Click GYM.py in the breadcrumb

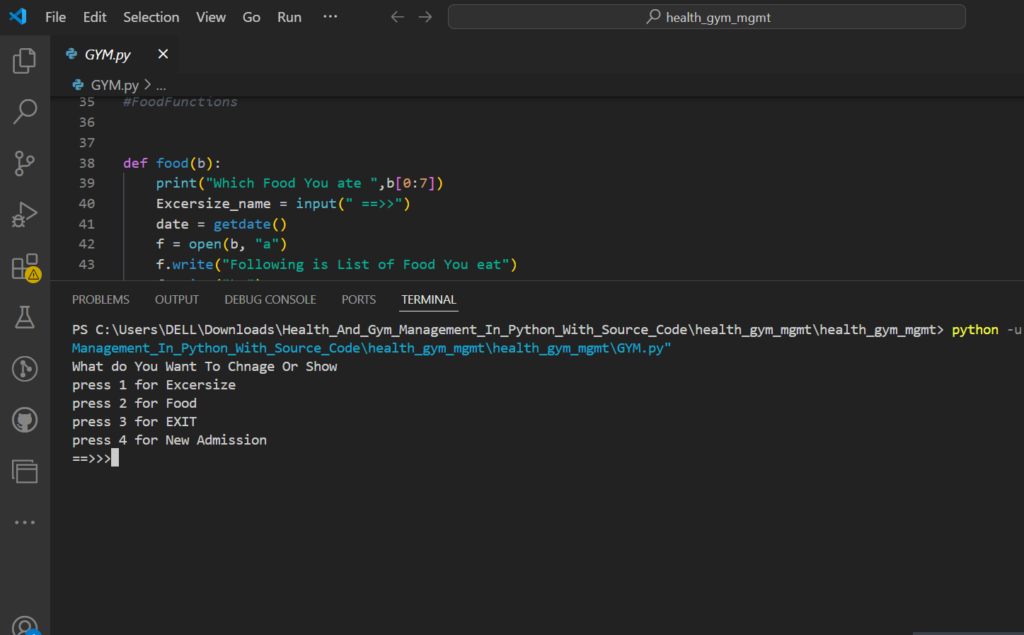(x=115, y=85)
